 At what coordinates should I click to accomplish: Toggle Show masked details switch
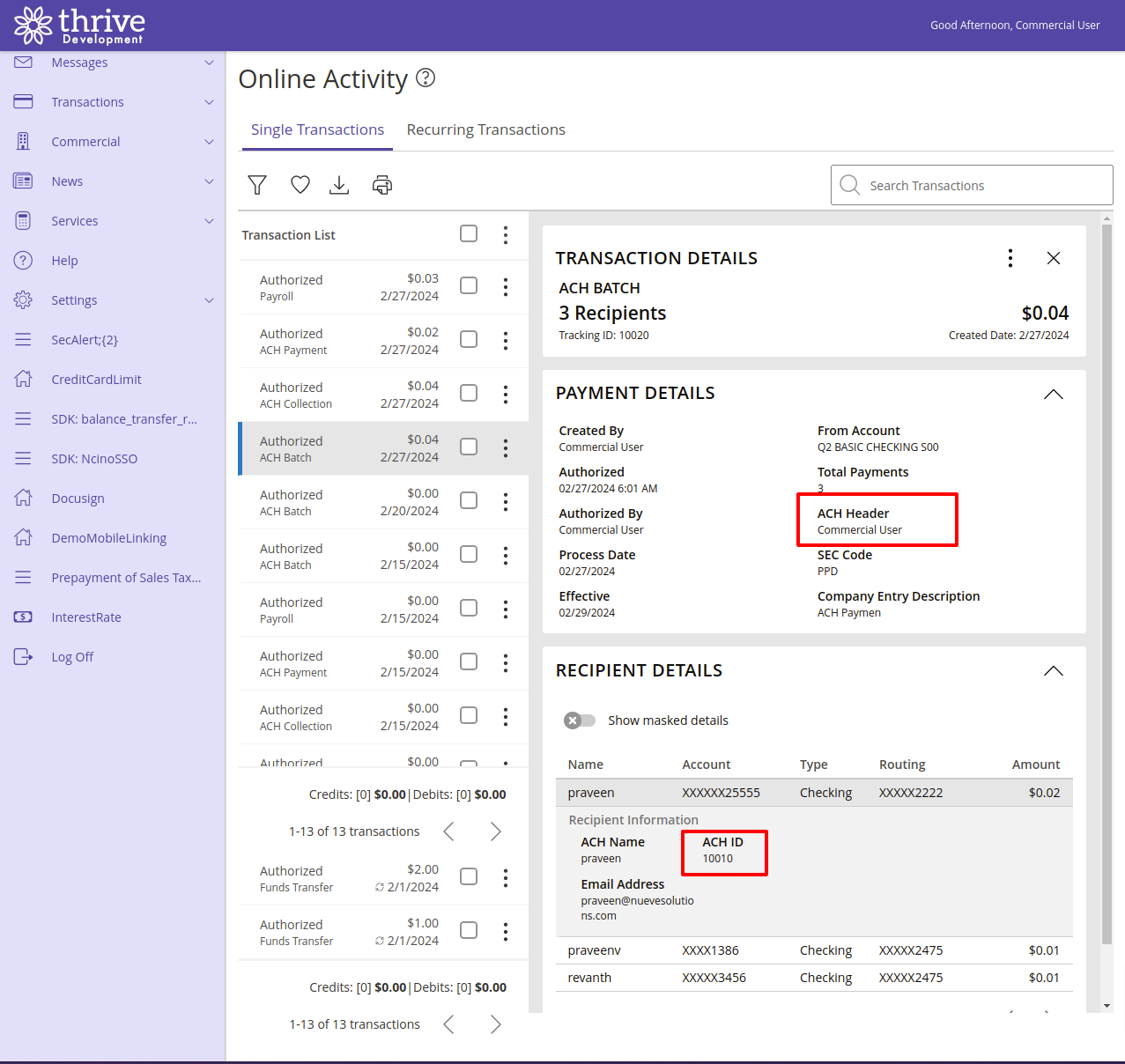click(x=580, y=720)
